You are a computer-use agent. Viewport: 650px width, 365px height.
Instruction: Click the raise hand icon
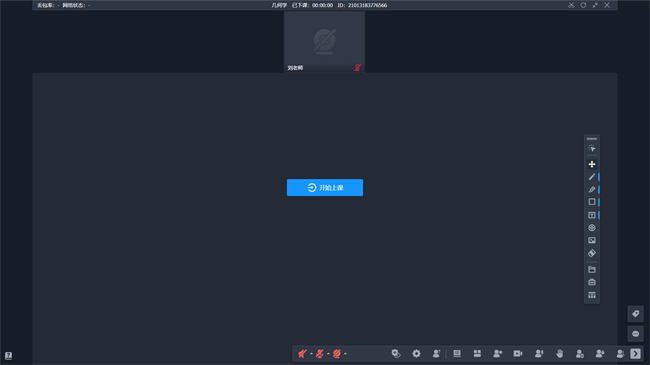coord(559,353)
